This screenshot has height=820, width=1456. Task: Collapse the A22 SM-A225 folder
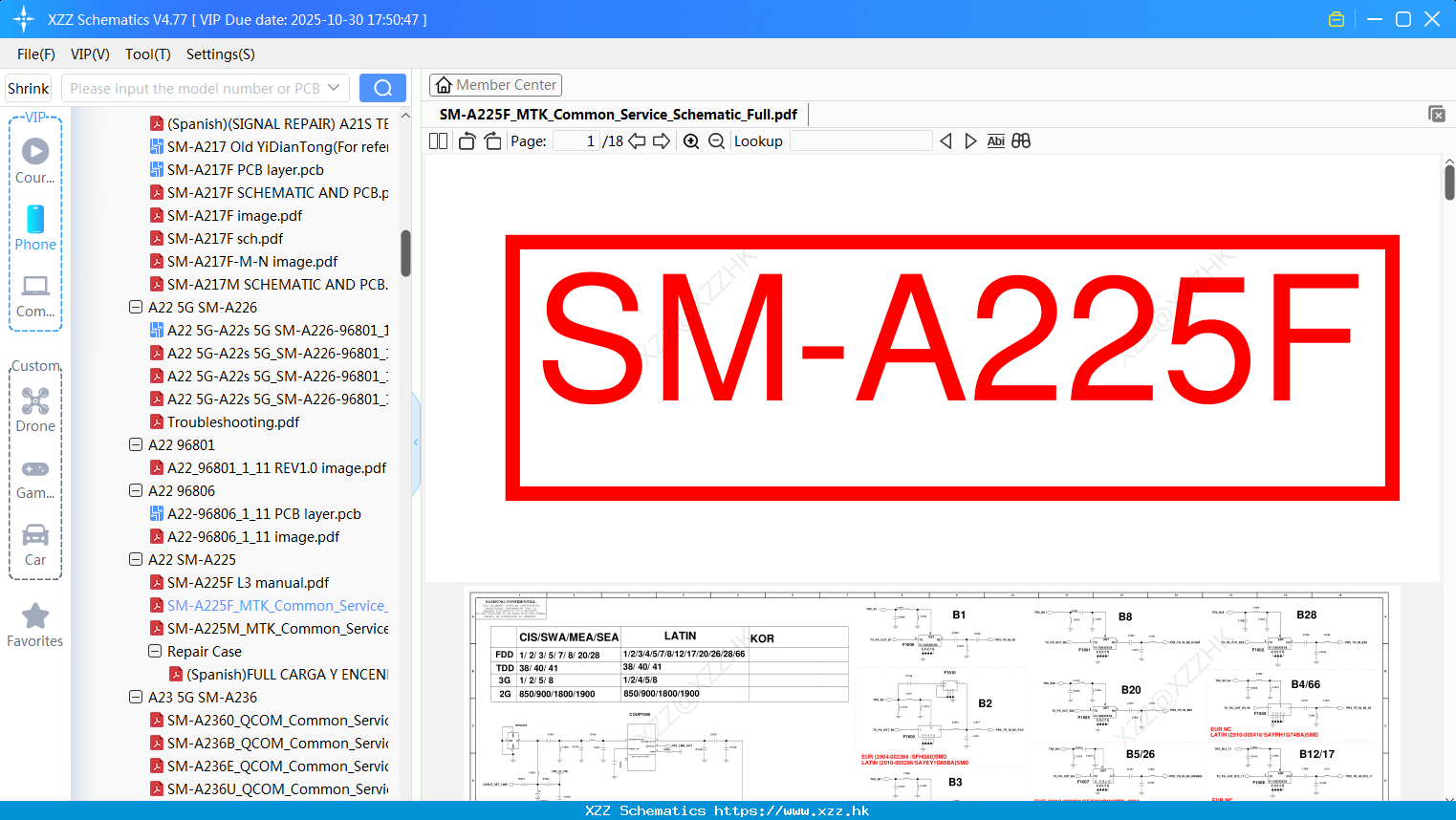tap(136, 560)
